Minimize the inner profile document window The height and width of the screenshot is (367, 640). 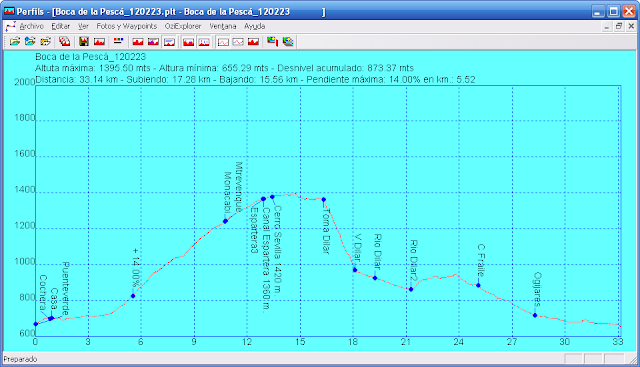click(607, 27)
